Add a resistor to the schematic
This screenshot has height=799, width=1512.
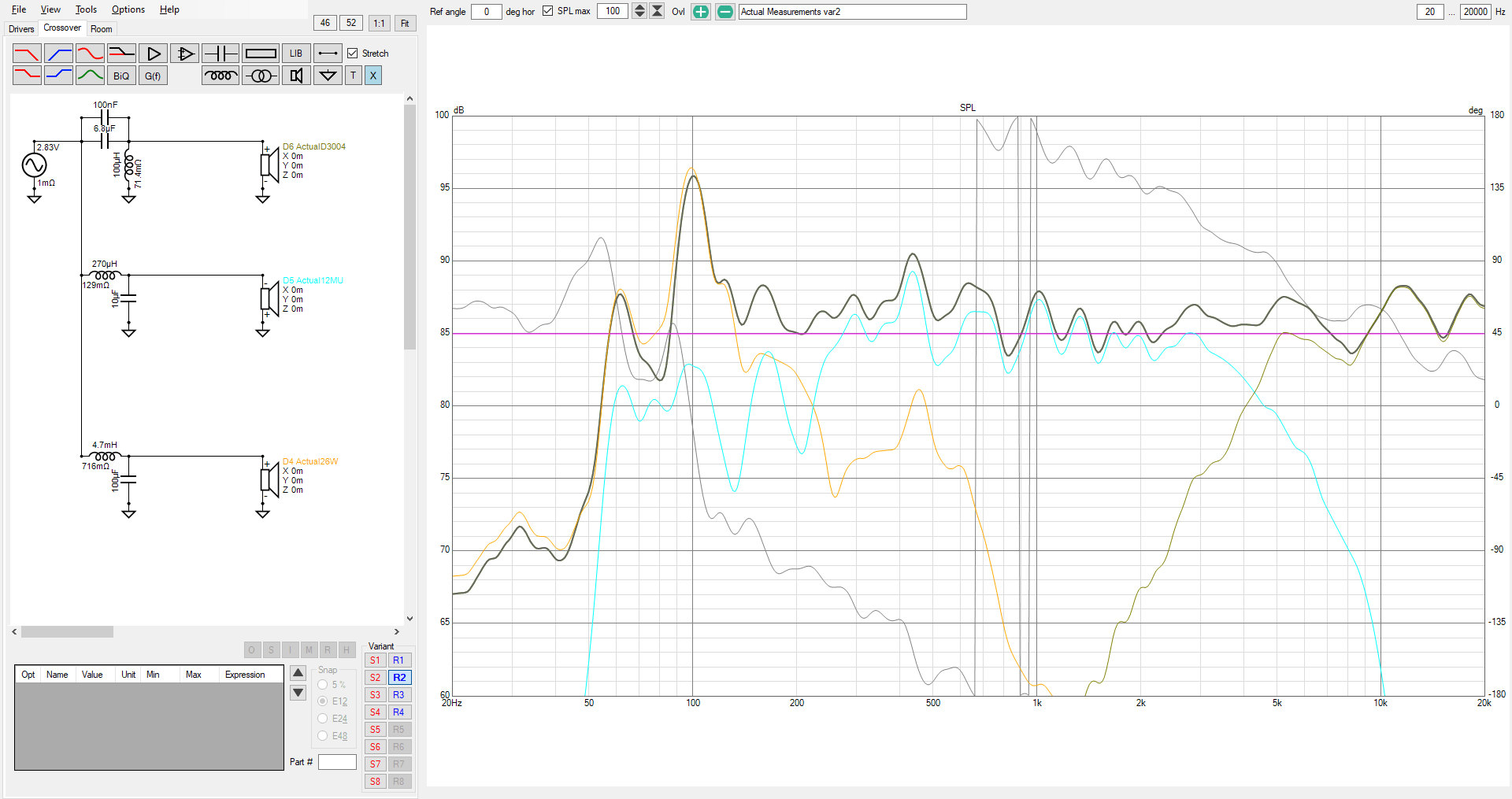point(261,54)
